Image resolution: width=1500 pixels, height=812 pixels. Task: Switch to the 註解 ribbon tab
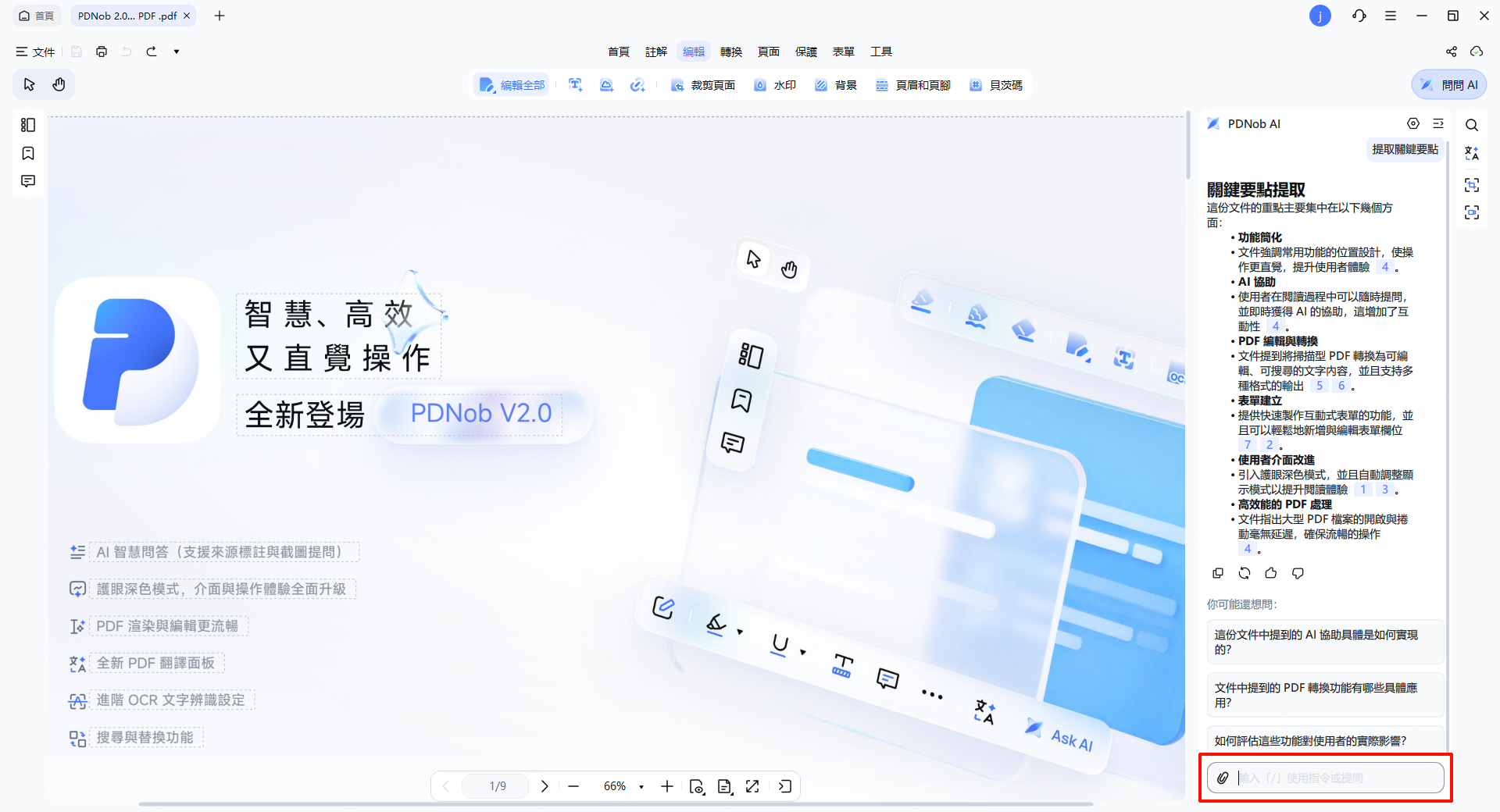pos(656,52)
